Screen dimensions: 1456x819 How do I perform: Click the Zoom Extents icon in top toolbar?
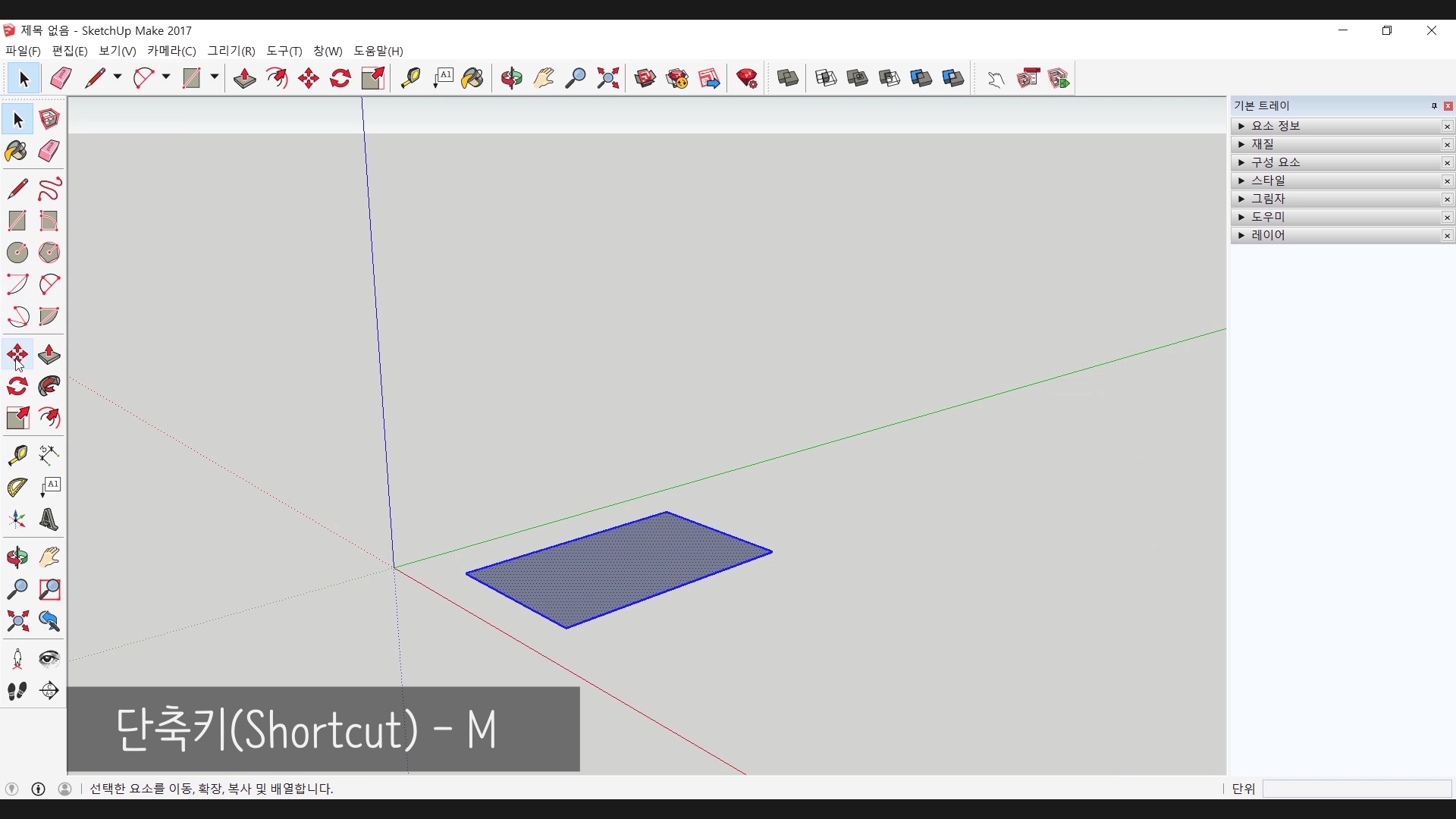coord(607,78)
